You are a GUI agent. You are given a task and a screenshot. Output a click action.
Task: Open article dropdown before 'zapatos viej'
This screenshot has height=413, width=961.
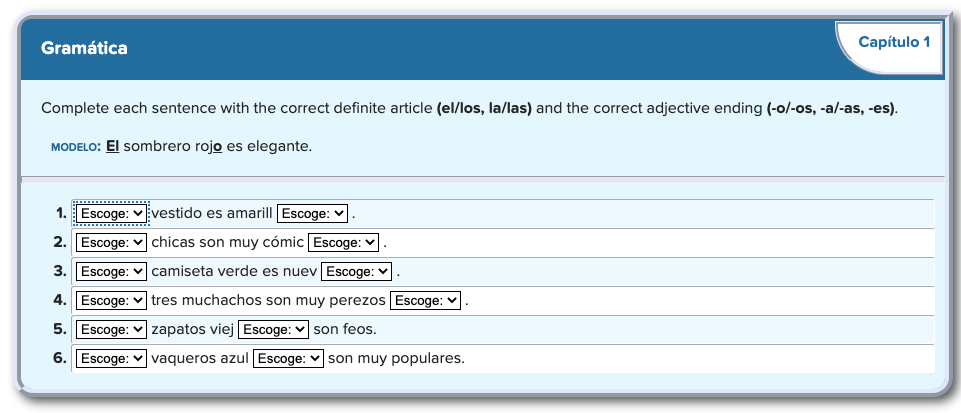[111, 329]
